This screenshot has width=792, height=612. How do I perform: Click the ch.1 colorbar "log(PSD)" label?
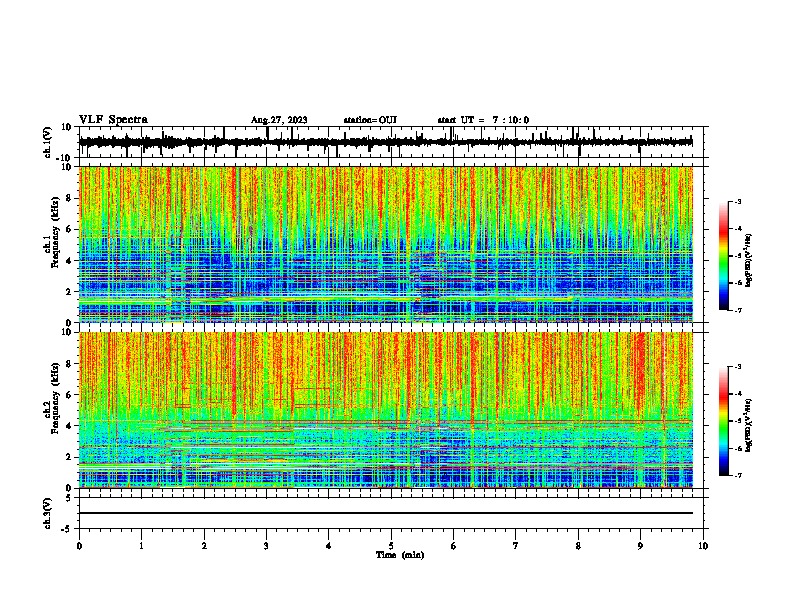[x=749, y=260]
